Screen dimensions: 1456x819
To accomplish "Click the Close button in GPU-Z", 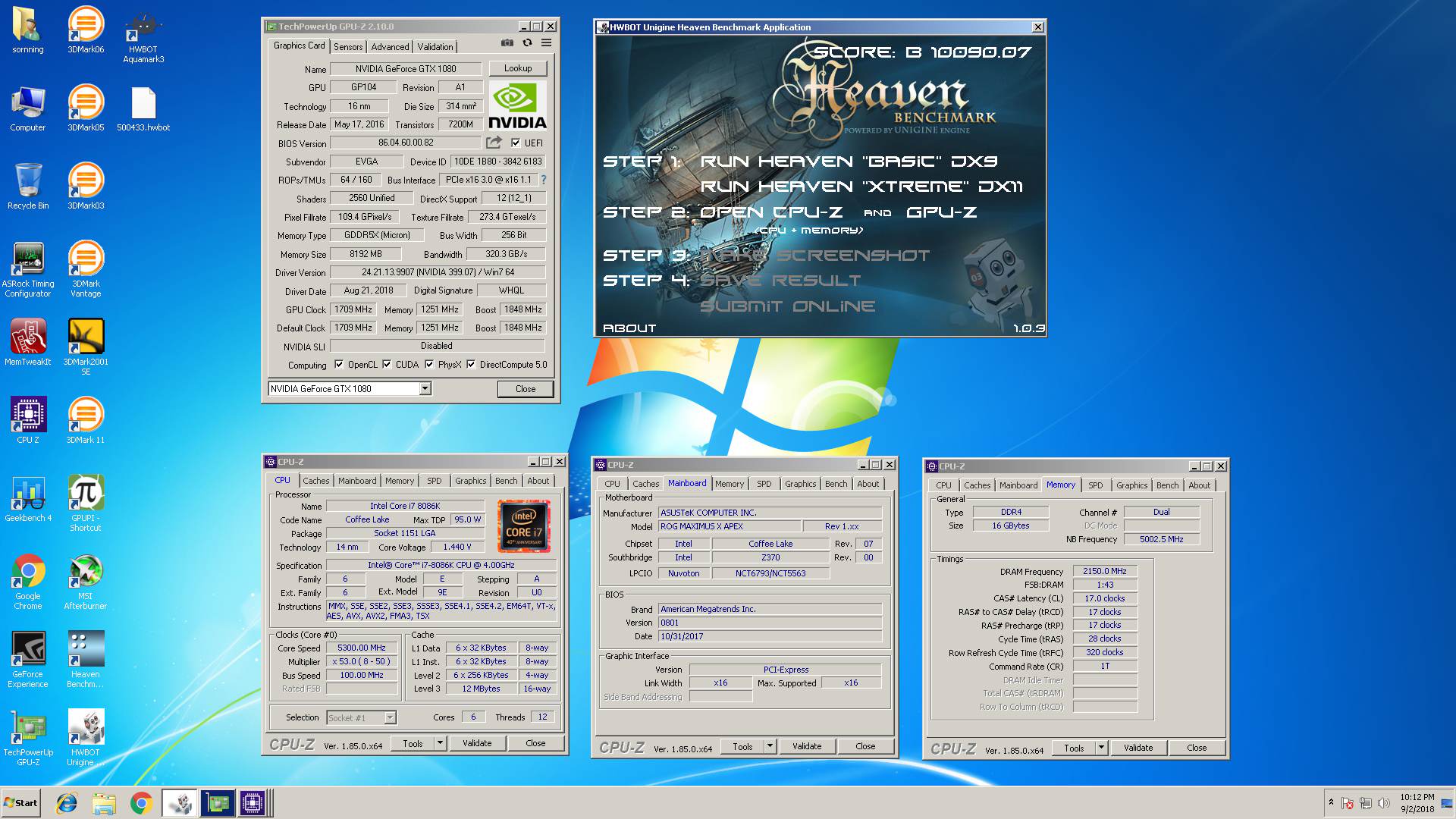I will coord(526,389).
